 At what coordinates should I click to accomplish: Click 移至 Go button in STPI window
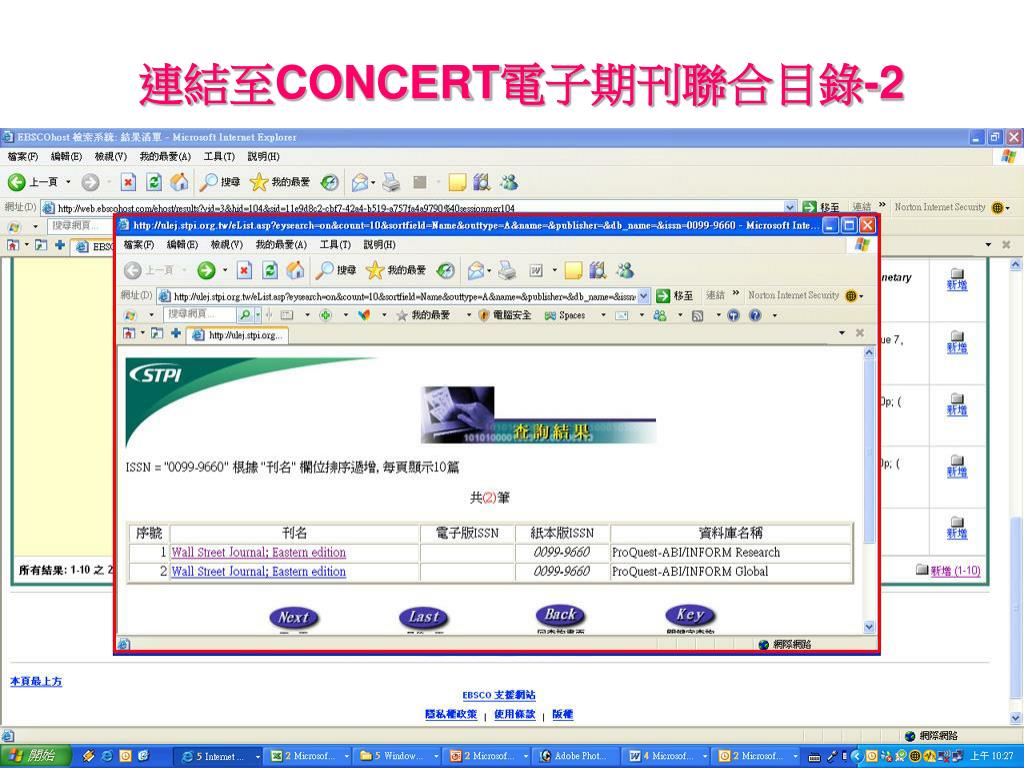point(675,296)
